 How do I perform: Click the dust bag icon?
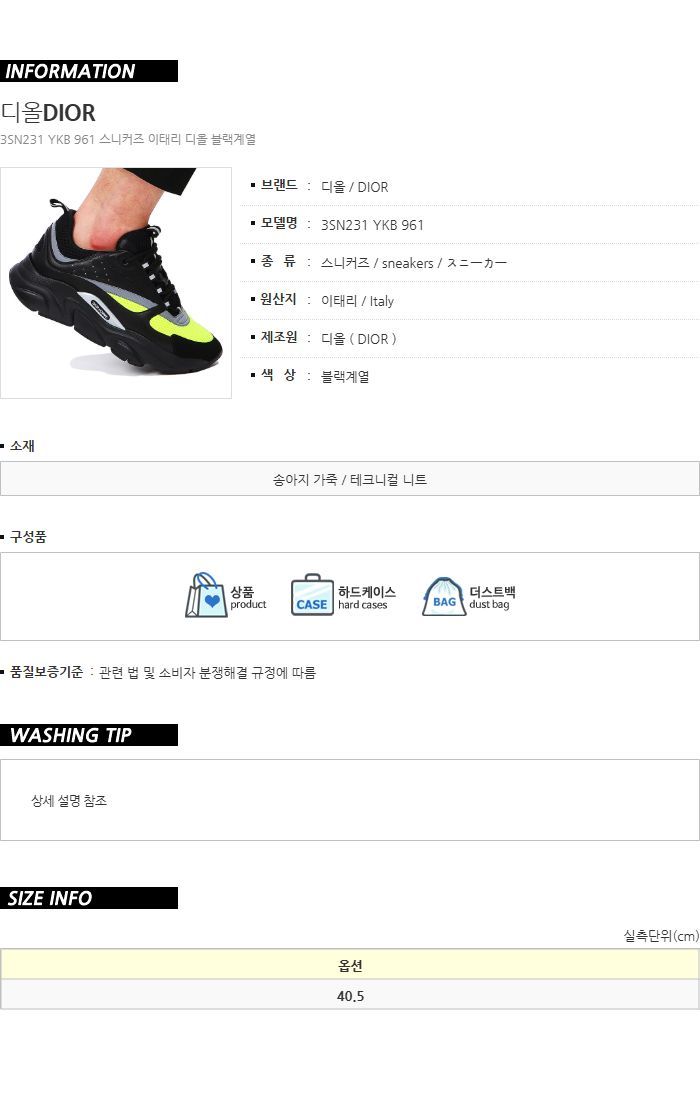(x=444, y=596)
